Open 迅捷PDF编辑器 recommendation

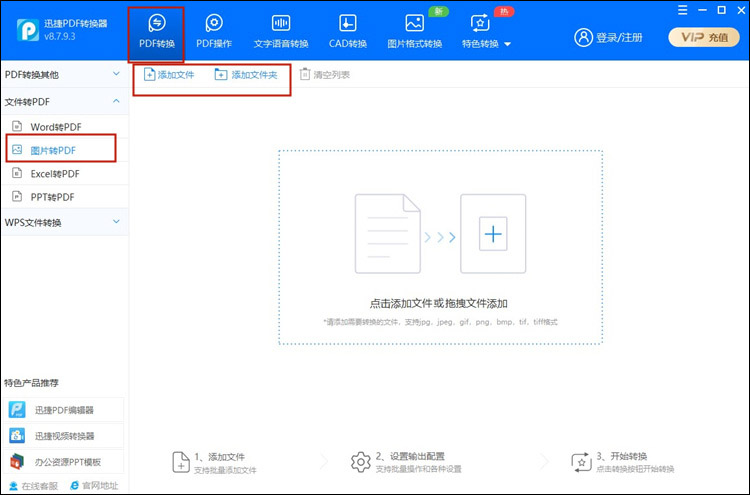tap(64, 410)
